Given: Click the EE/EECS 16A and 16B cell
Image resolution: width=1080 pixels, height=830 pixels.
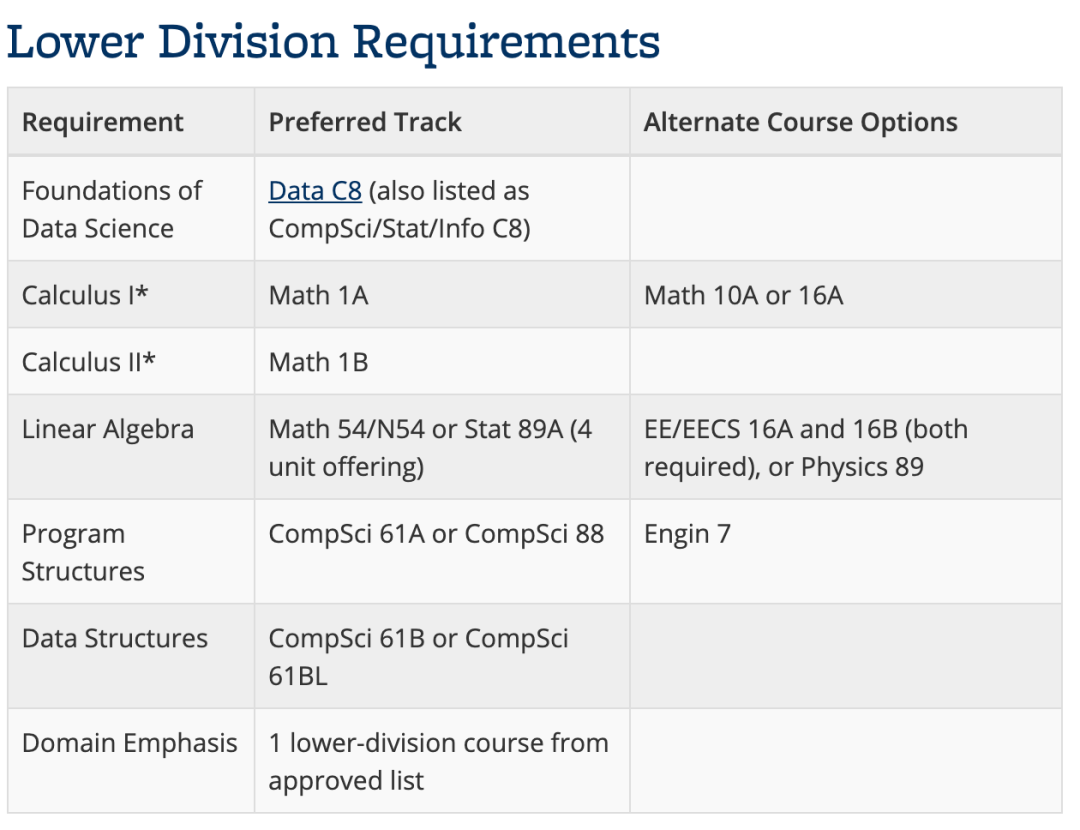Looking at the screenshot, I should (x=805, y=448).
